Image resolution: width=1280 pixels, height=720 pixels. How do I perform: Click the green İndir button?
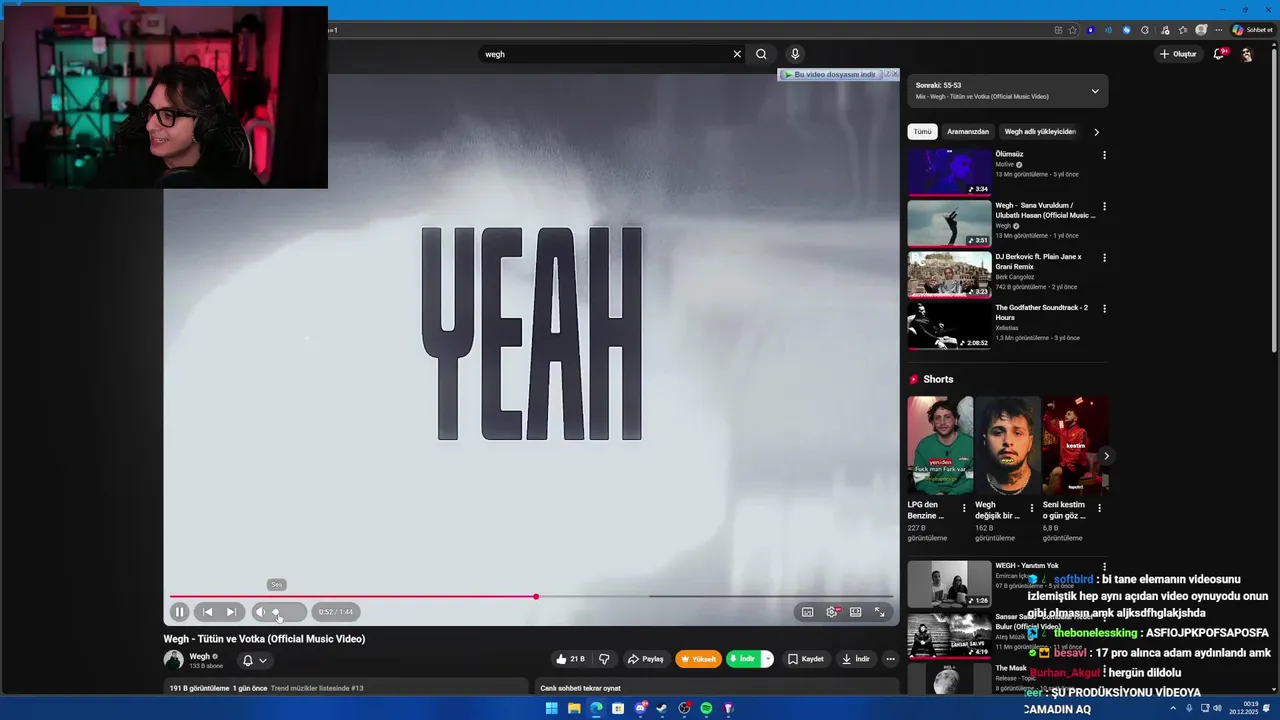point(743,659)
